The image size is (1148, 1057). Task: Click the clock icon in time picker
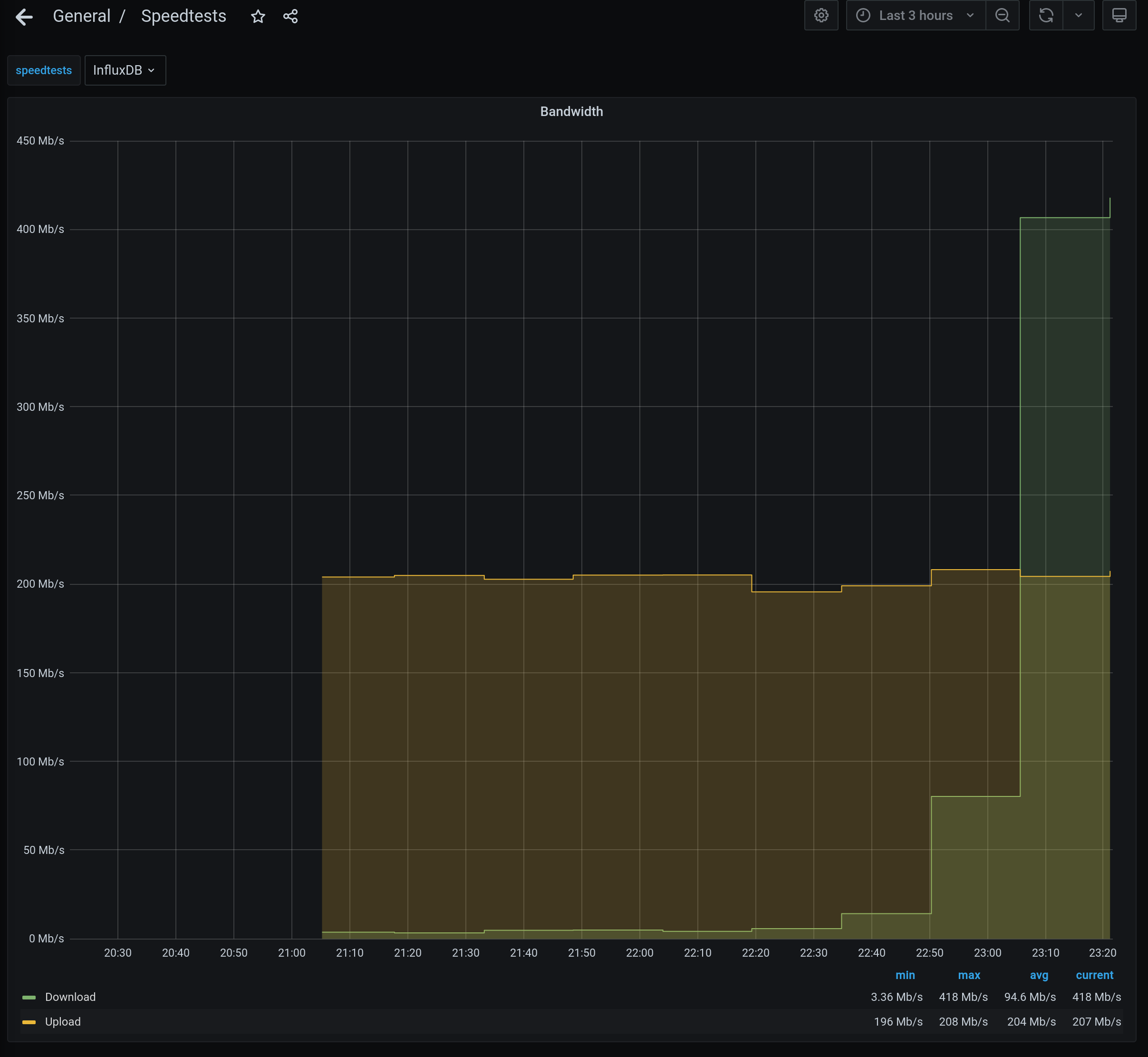click(x=863, y=15)
